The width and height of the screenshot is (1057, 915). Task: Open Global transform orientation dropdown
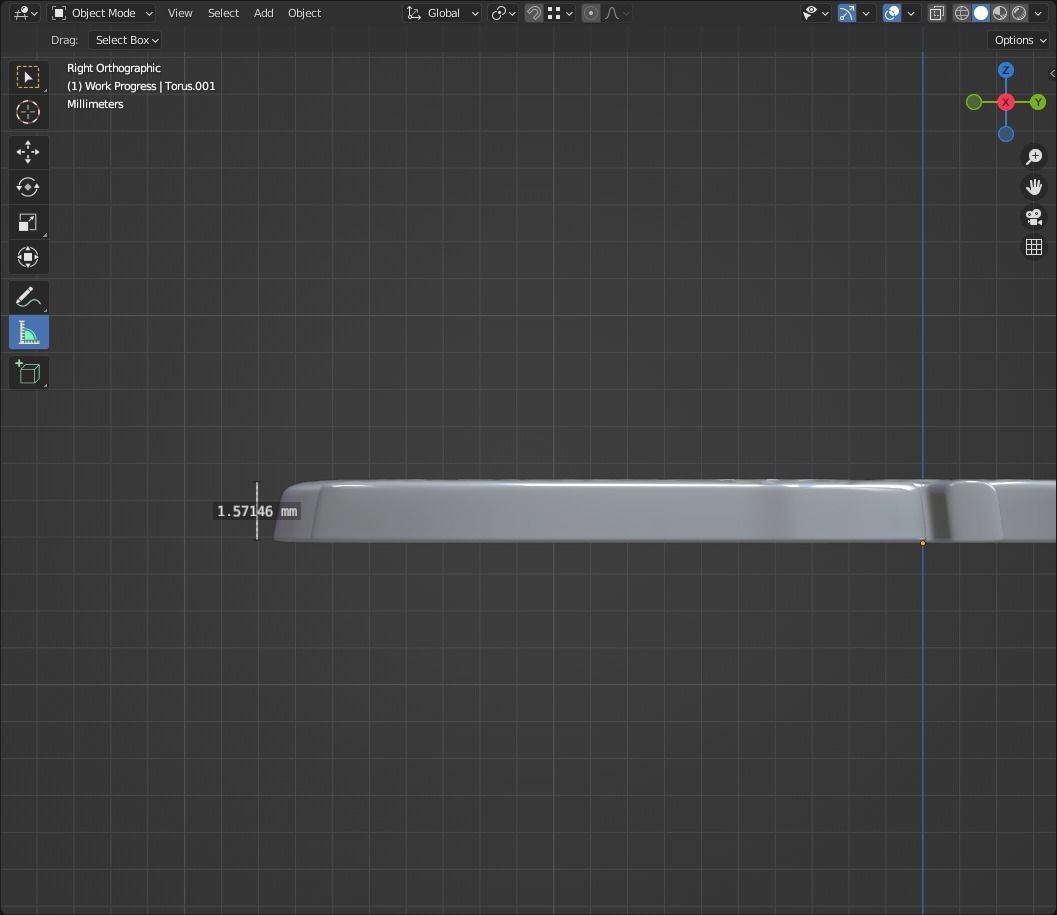coord(442,13)
